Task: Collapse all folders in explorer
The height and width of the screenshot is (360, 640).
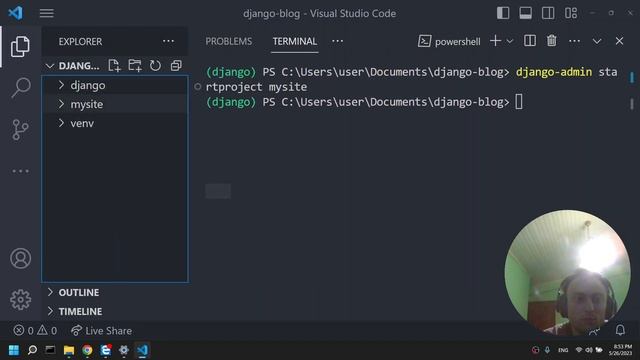Action: 176,66
